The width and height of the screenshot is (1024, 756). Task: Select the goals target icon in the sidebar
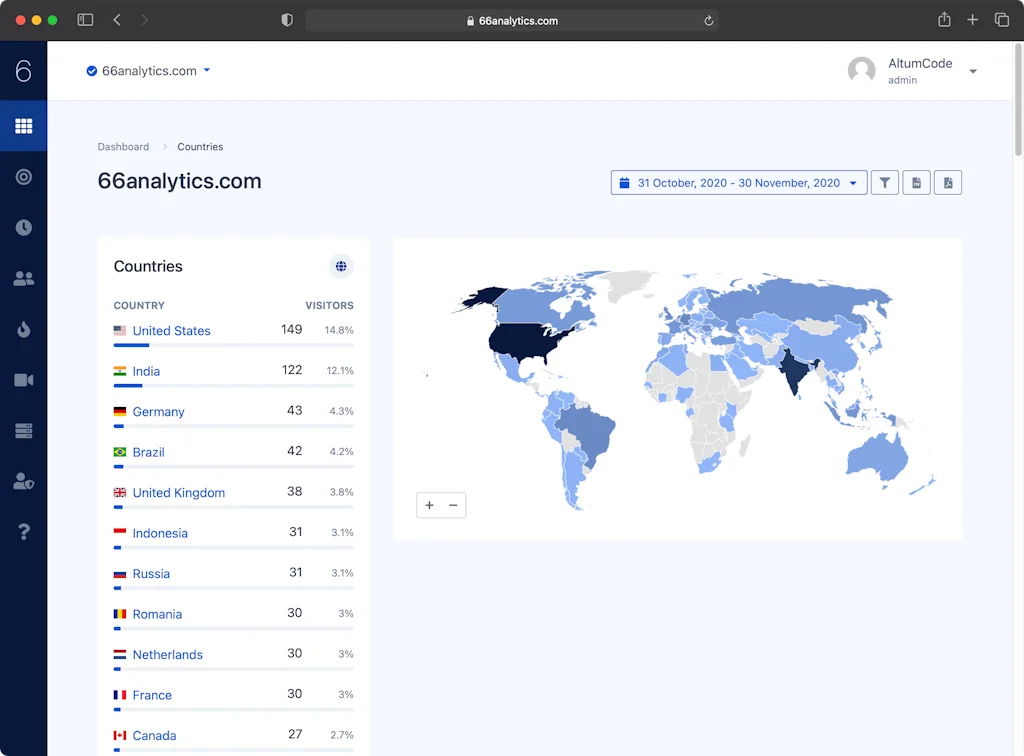tap(23, 177)
